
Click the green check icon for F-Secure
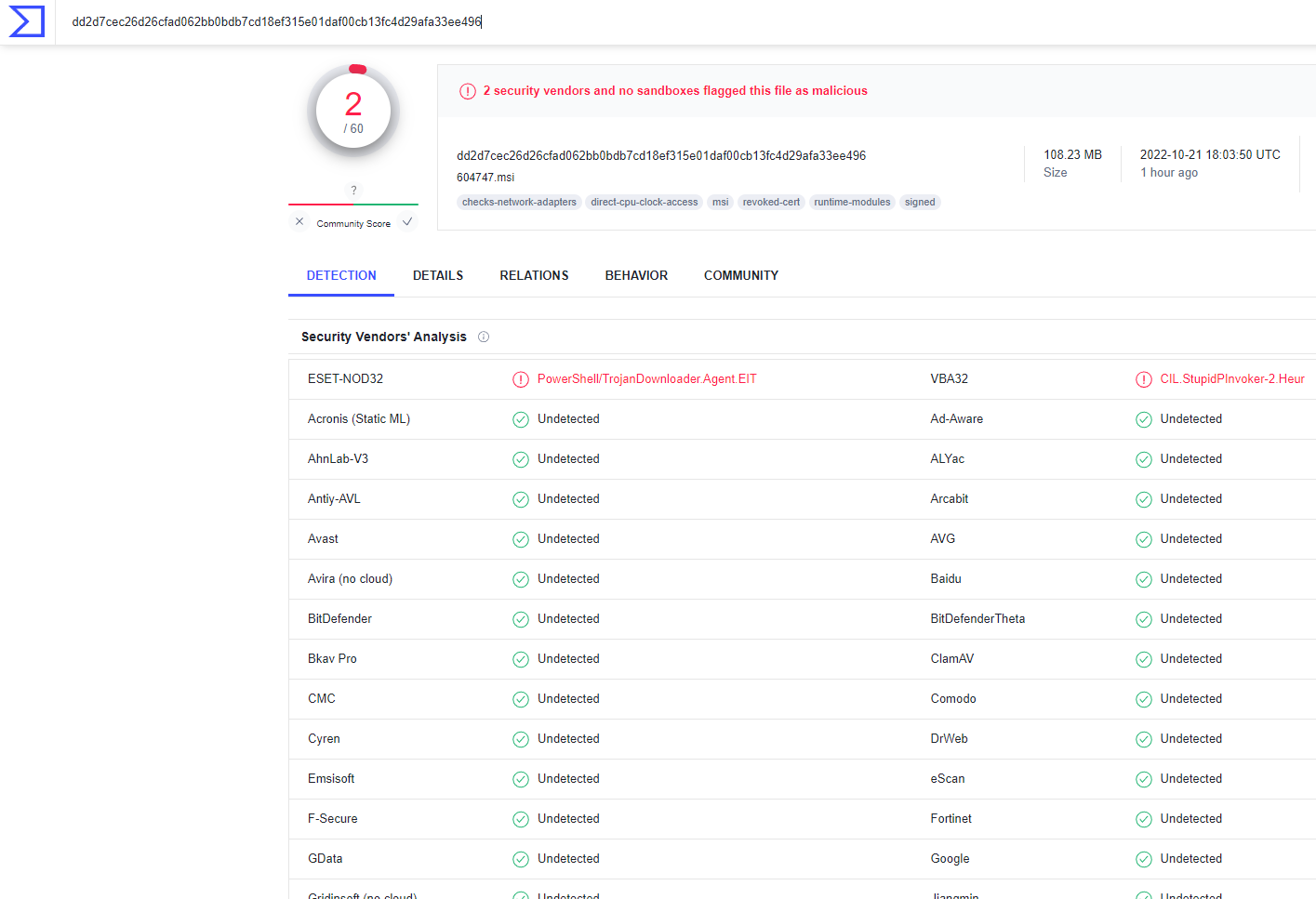[x=521, y=819]
